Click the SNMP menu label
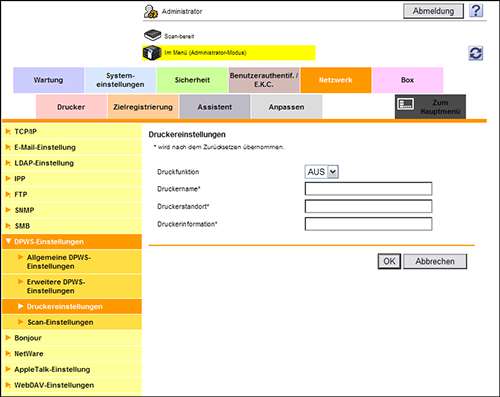The image size is (500, 397). [24, 210]
